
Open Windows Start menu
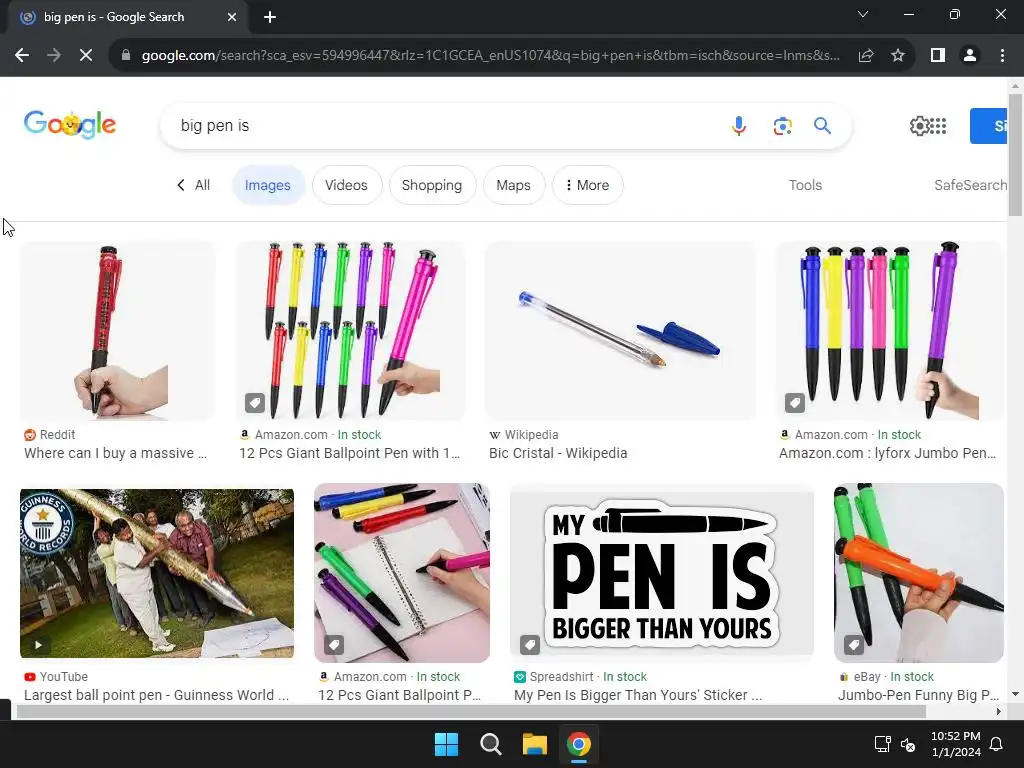point(447,744)
